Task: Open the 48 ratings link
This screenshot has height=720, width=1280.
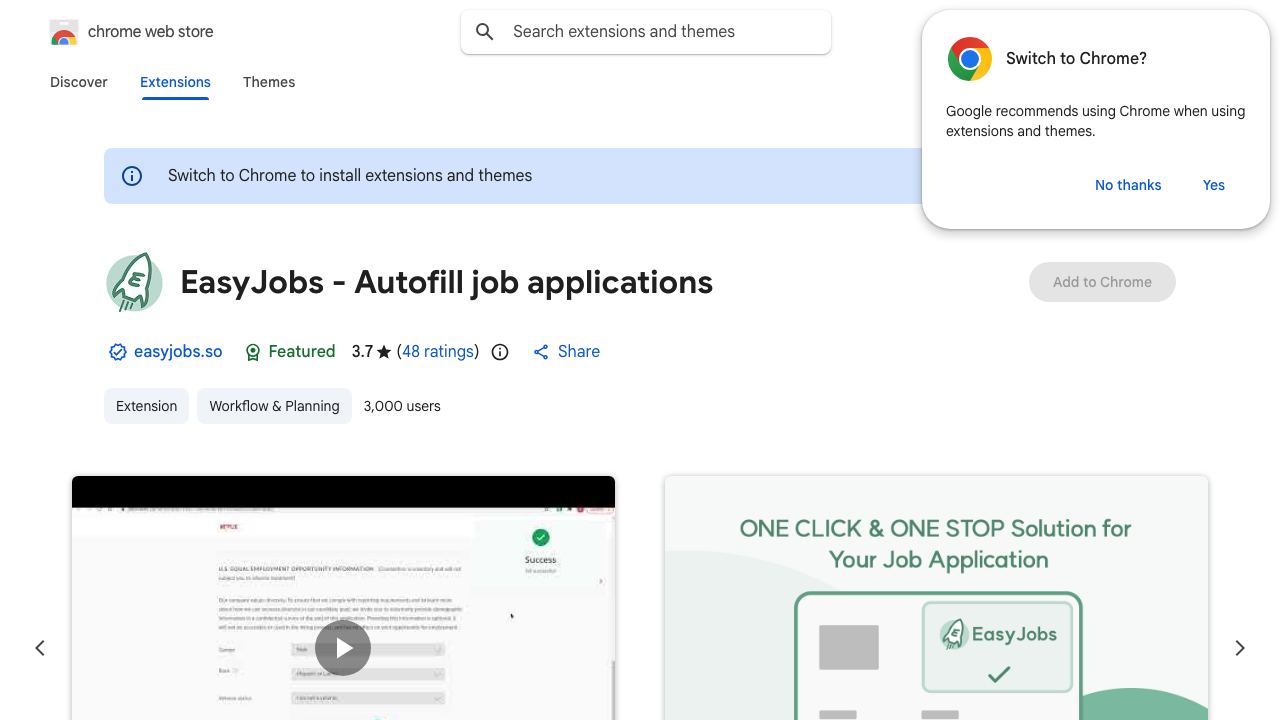Action: click(x=438, y=352)
